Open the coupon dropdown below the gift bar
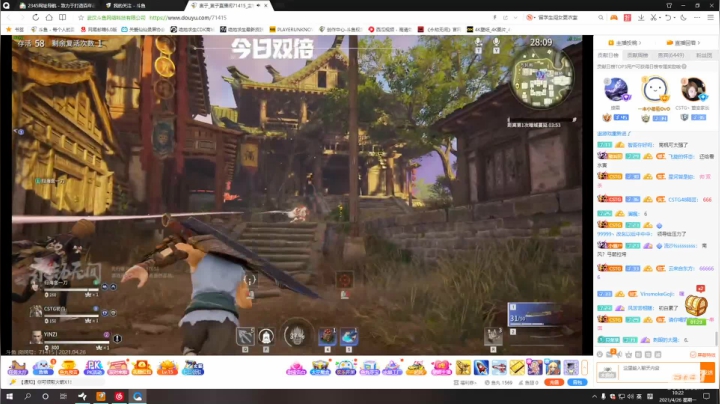 pos(465,382)
